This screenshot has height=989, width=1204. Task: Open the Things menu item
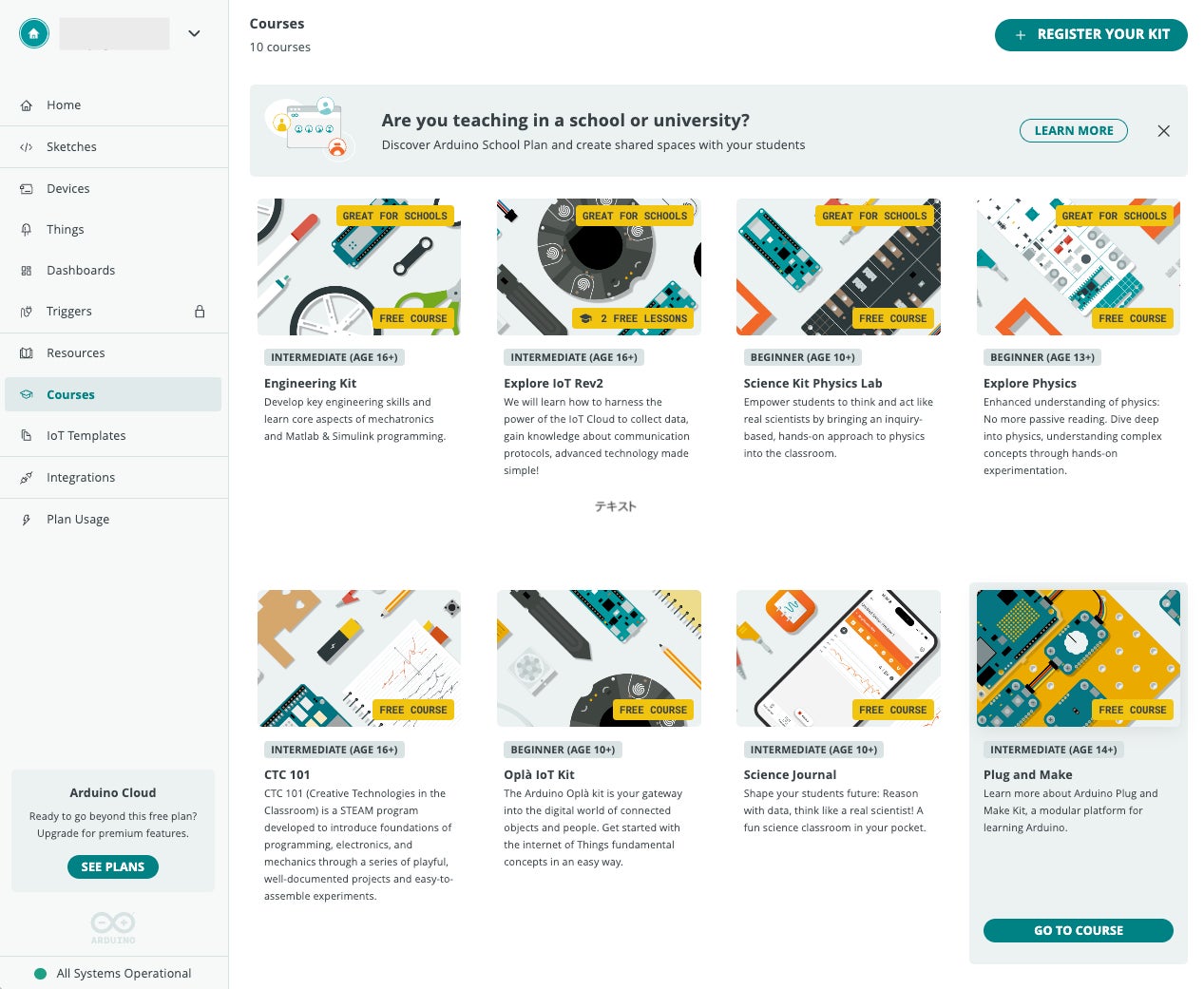[x=114, y=230]
